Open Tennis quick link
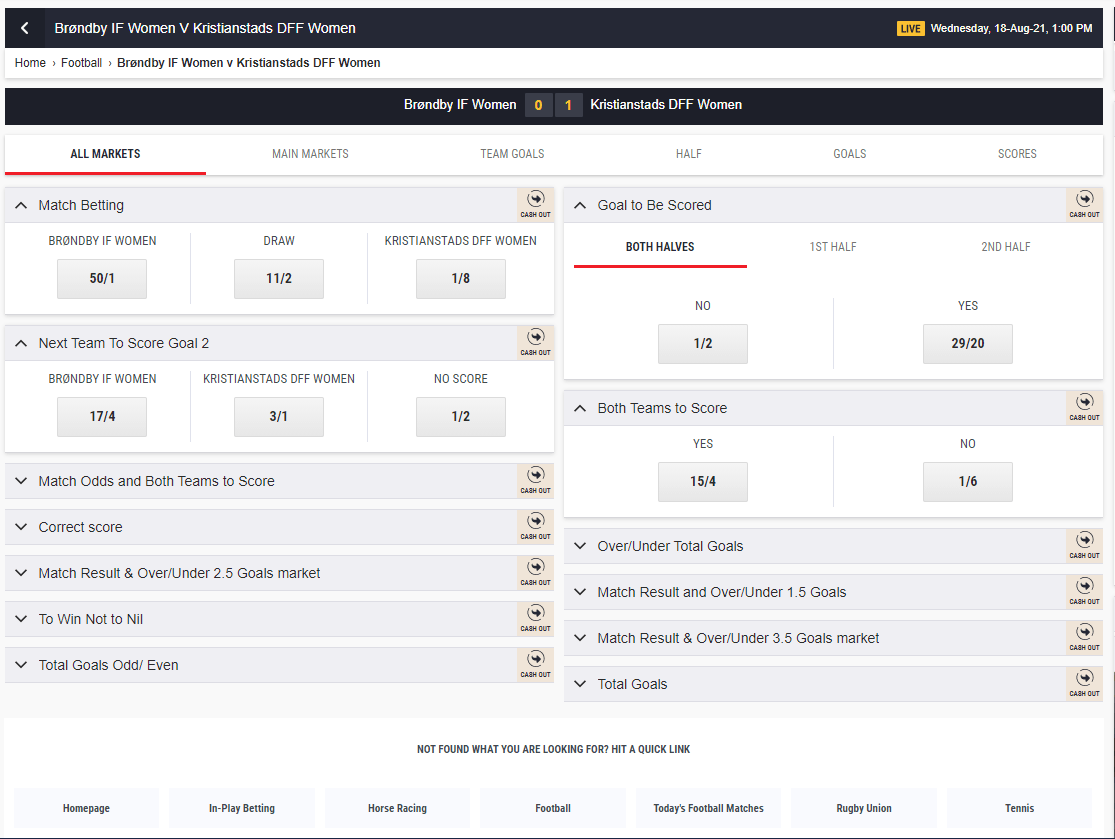Image resolution: width=1115 pixels, height=839 pixels. (1020, 808)
